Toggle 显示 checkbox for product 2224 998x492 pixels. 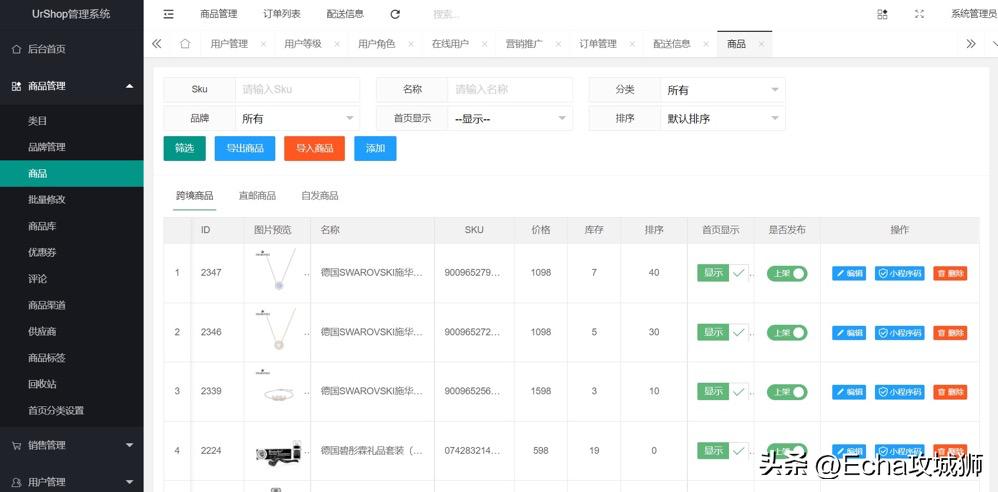[x=722, y=451]
